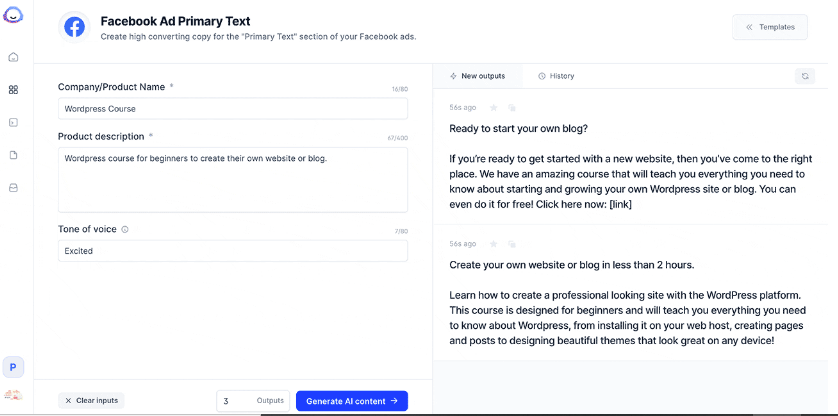Click the P workspace avatar

point(13,367)
